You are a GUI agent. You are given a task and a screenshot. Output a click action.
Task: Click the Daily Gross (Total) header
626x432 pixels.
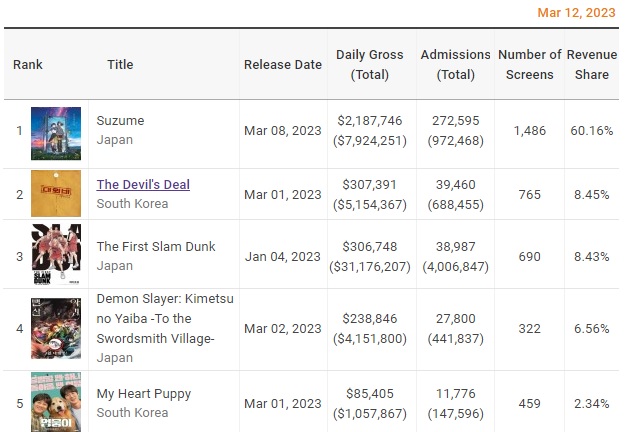[370, 64]
